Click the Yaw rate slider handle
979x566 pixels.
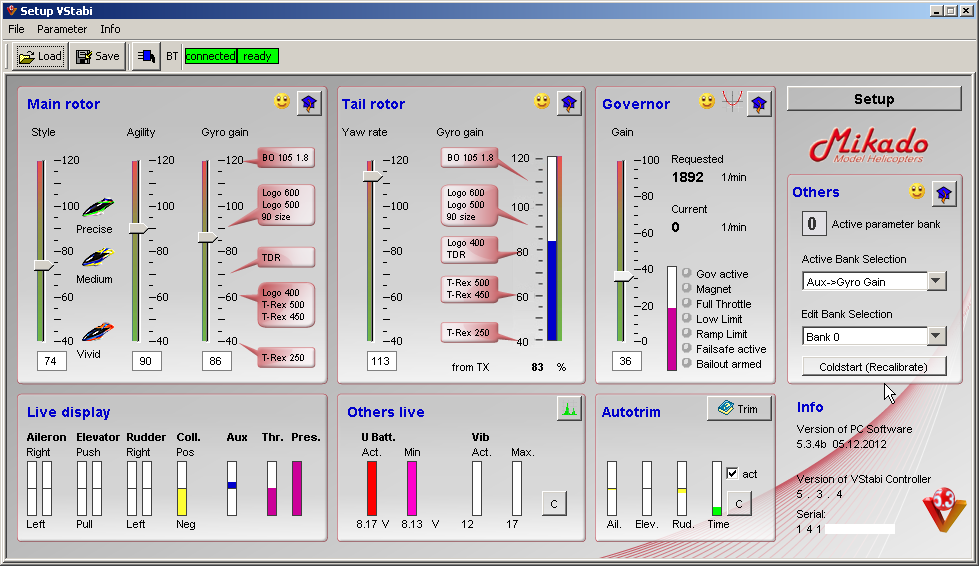(372, 175)
